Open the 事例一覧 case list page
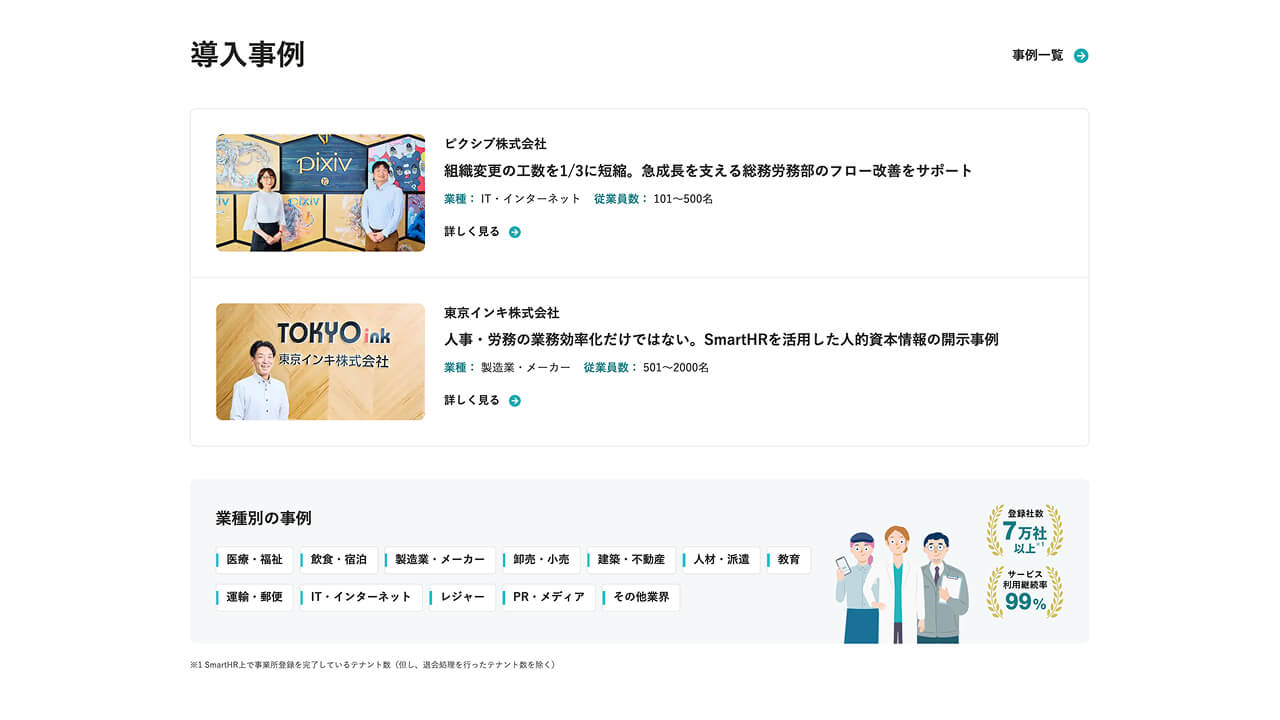This screenshot has height=720, width=1280. [1038, 56]
